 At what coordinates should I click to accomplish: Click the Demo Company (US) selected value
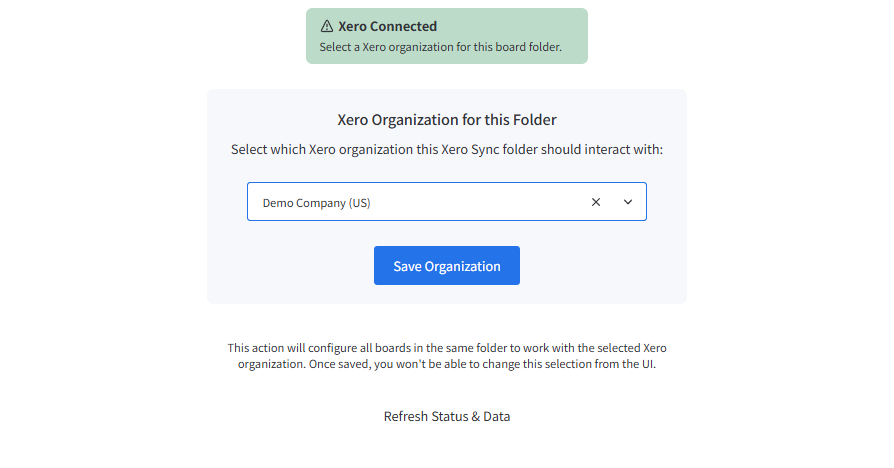coord(316,203)
